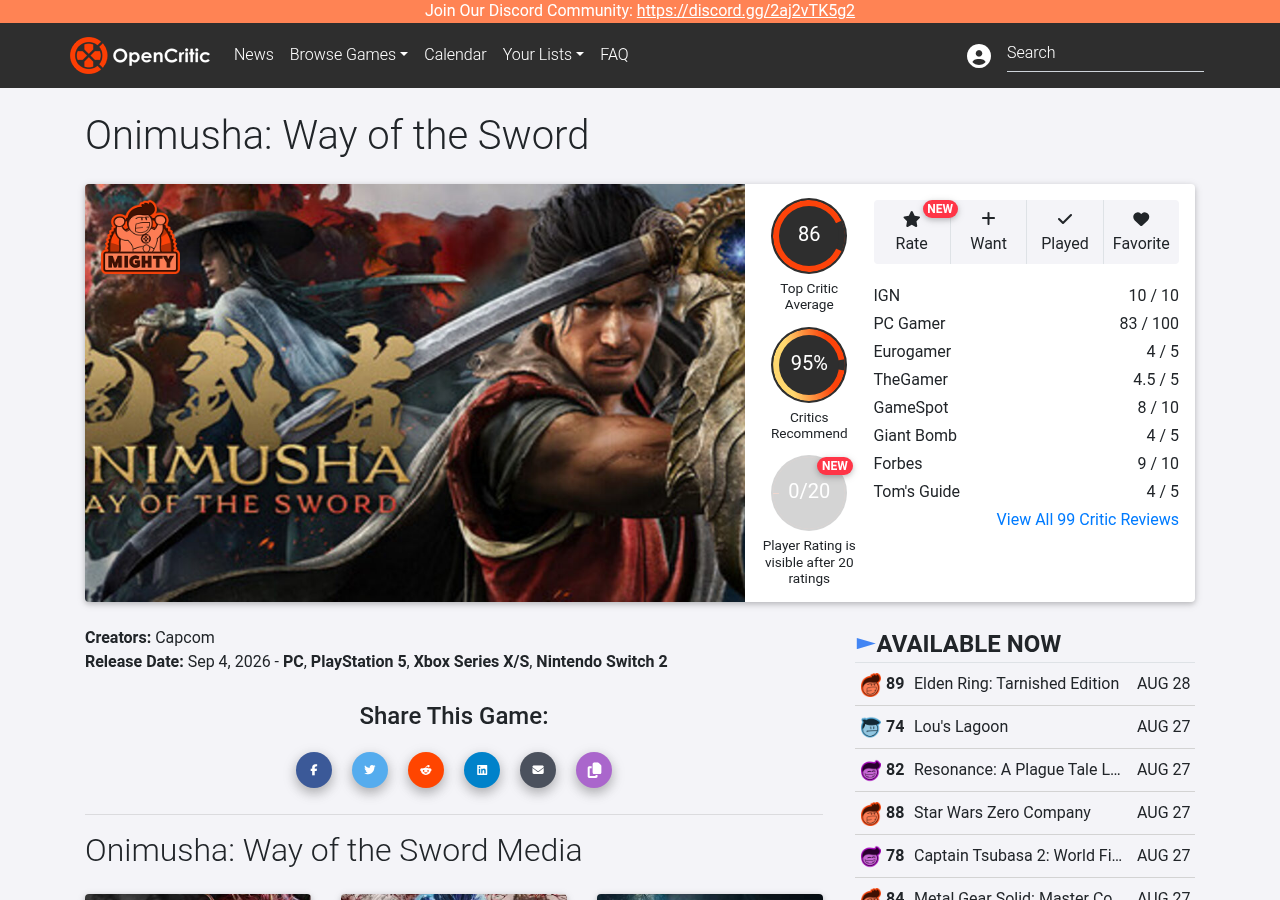Open the FAQ page
Screen dimensions: 1280x900
pyautogui.click(x=614, y=55)
